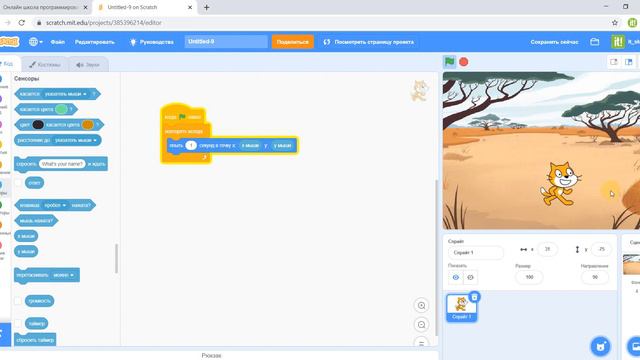Click "Посмотреть страницу проекта"
Viewport: 640px width, 360px height.
(368, 42)
